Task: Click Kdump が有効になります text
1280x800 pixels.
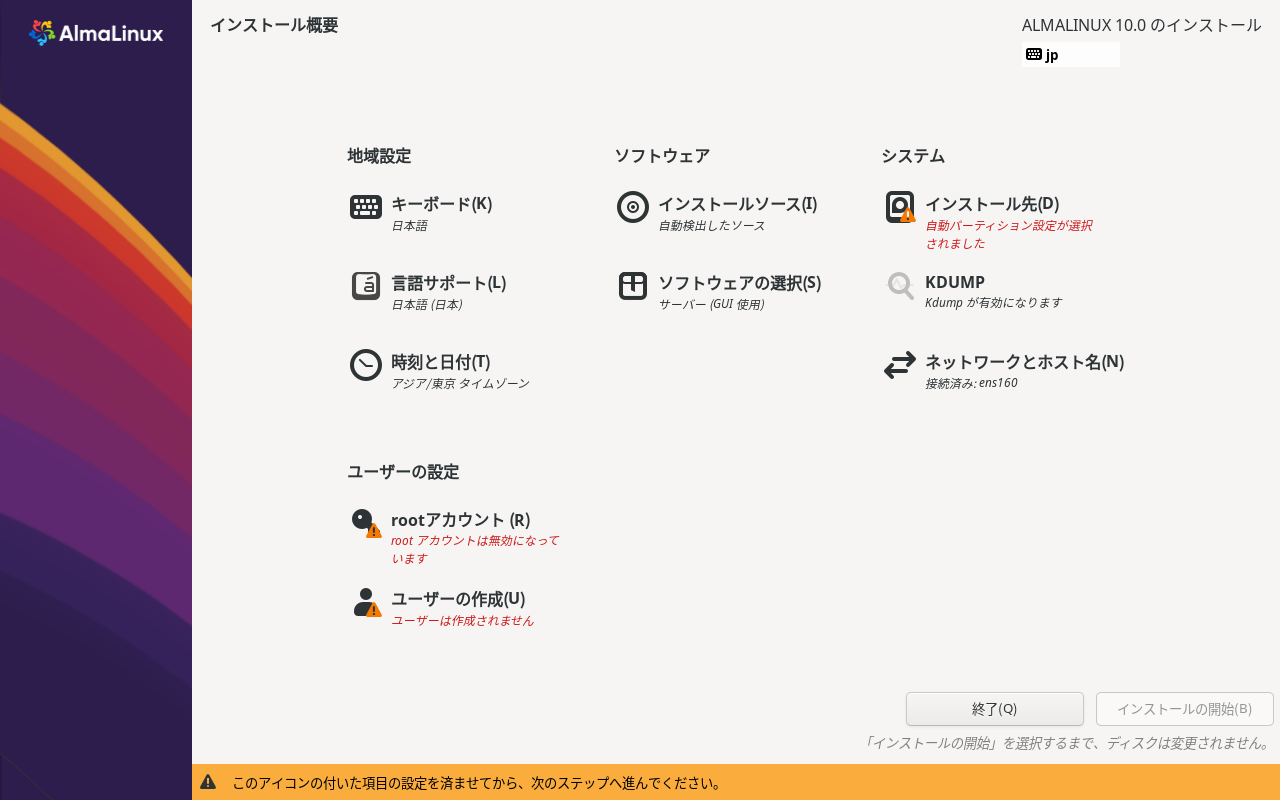Action: point(994,303)
